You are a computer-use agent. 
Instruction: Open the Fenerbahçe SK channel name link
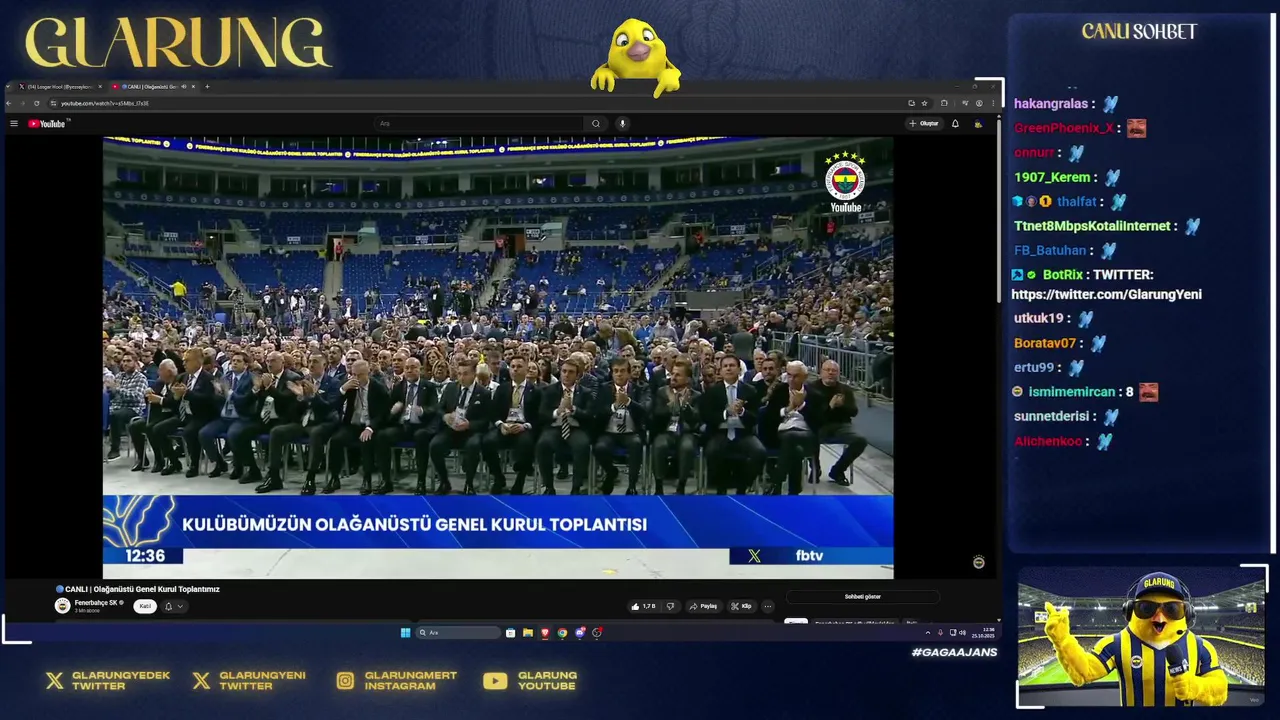pyautogui.click(x=96, y=603)
